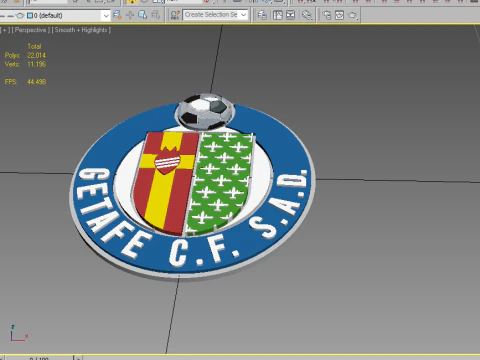Viewport: 480px width, 360px height.
Task: Open the Curve Editor icon
Action: 277,15
